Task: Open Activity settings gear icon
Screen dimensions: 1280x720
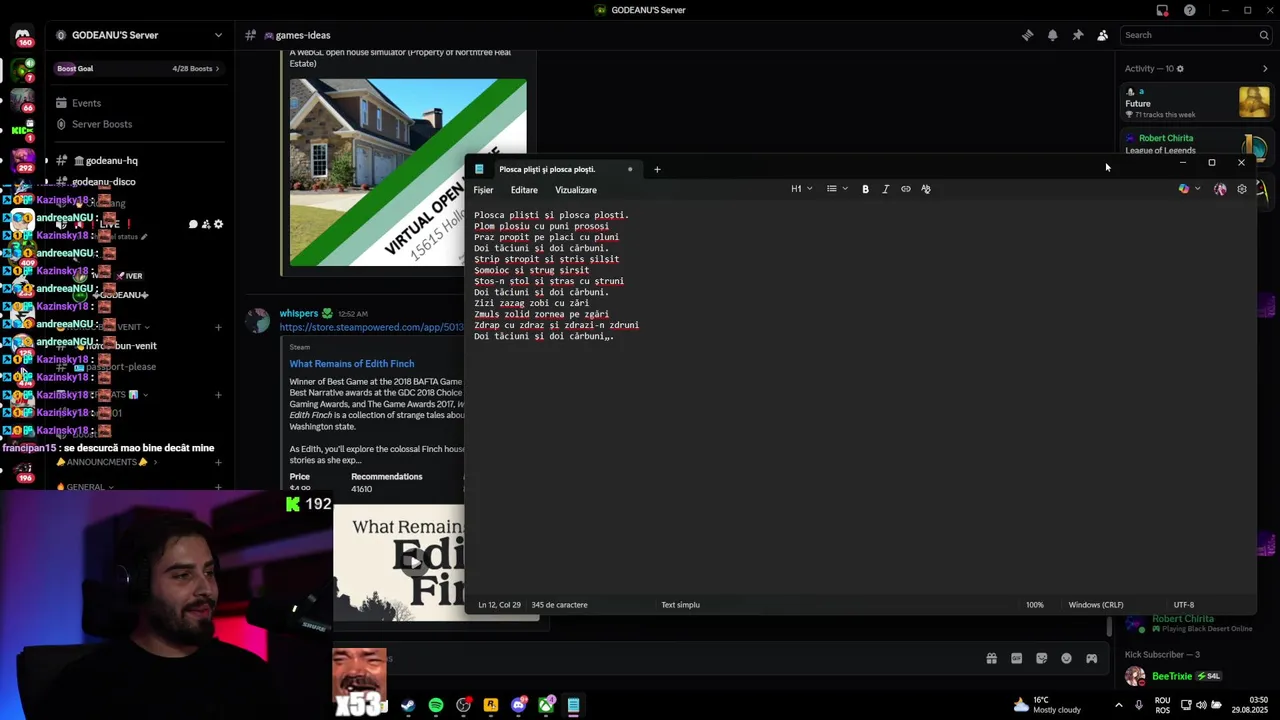Action: [x=1180, y=69]
